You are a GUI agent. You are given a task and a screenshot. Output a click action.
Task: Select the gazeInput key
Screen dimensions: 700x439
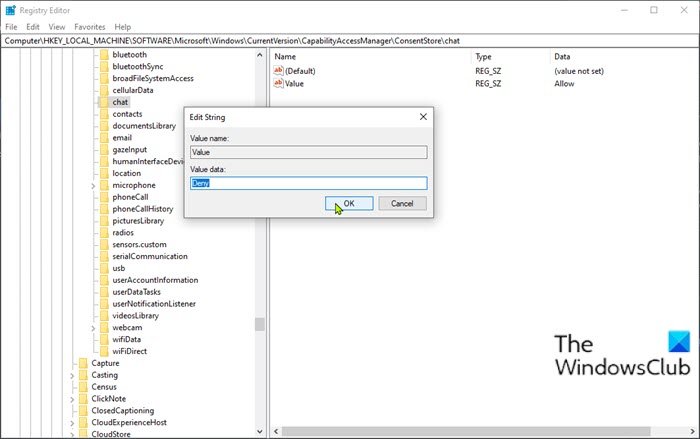(x=129, y=150)
